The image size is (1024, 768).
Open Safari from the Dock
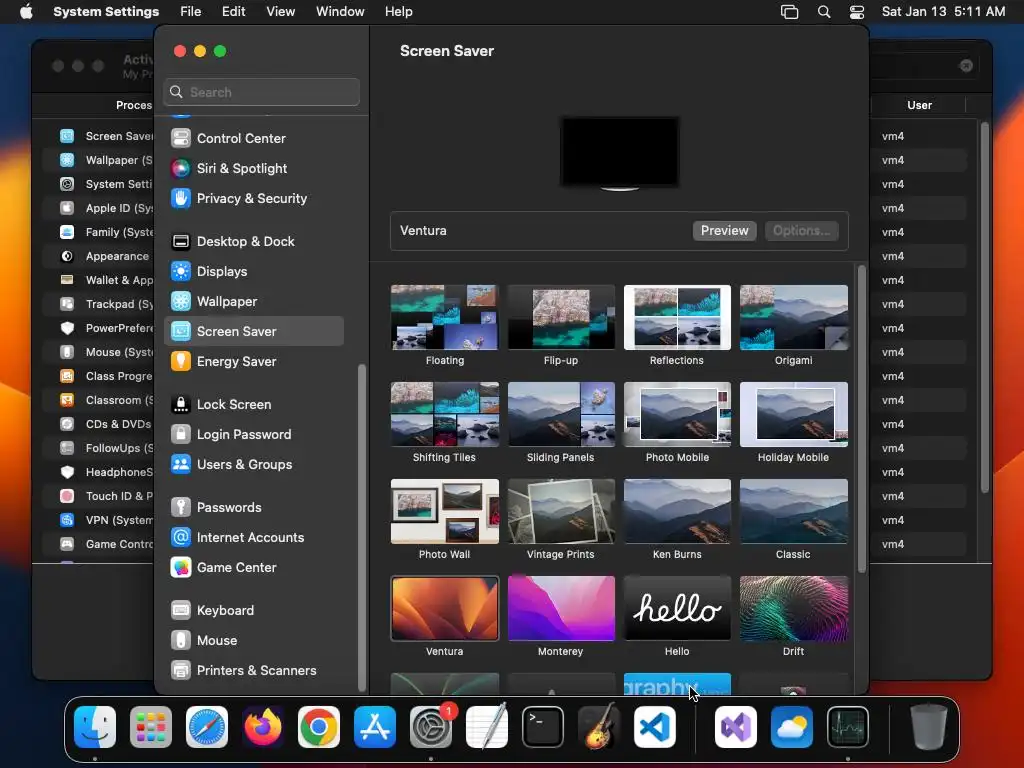coord(207,727)
